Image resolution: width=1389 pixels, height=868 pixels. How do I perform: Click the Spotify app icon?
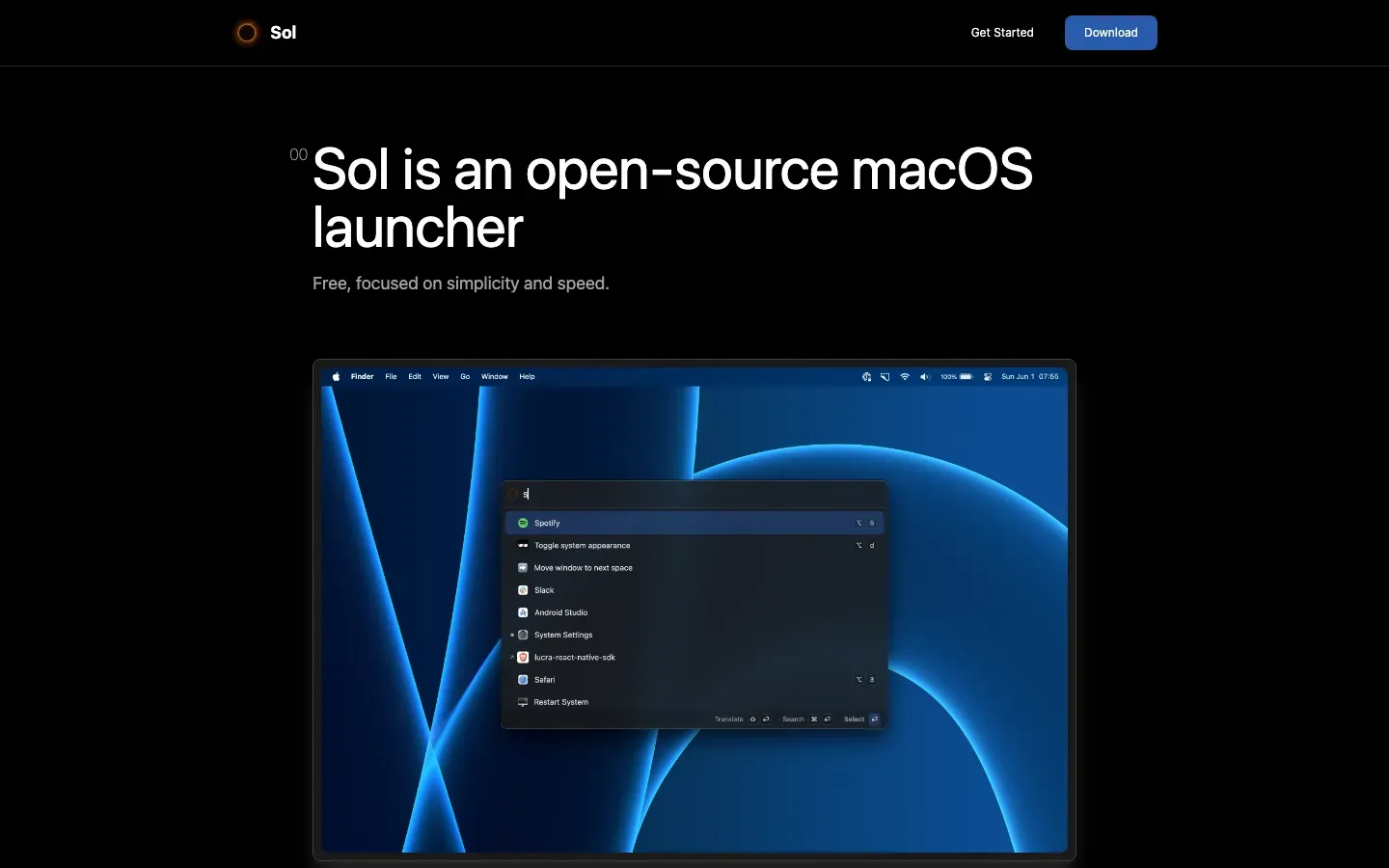click(x=523, y=523)
